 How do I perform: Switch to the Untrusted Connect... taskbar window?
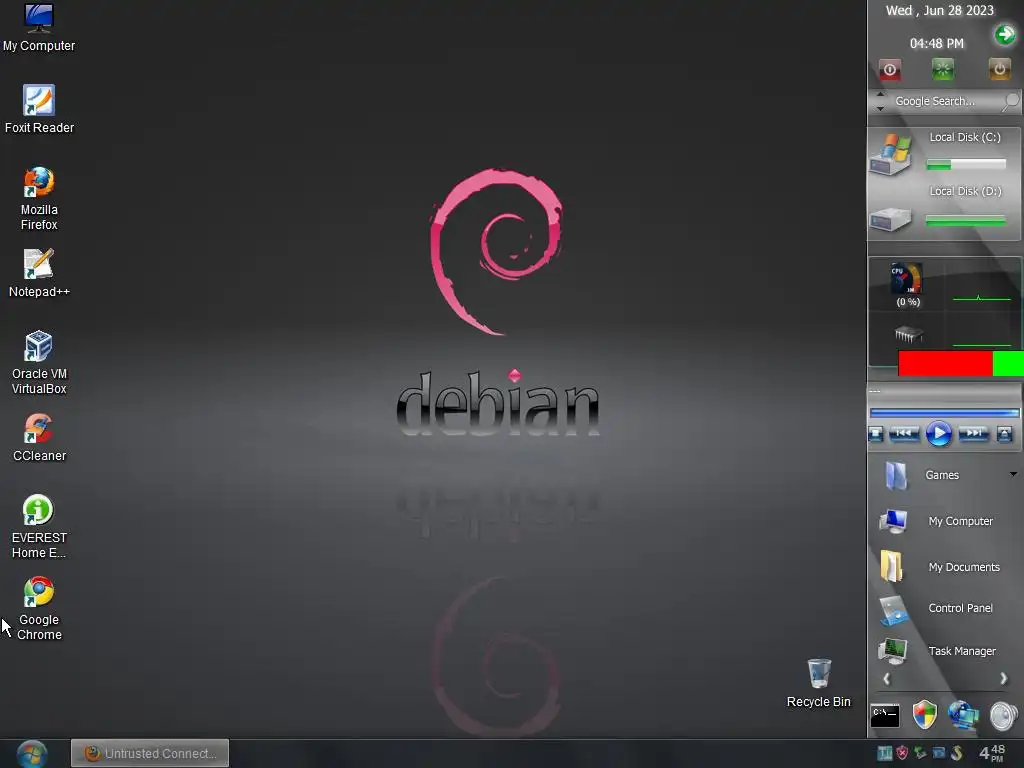tap(150, 754)
